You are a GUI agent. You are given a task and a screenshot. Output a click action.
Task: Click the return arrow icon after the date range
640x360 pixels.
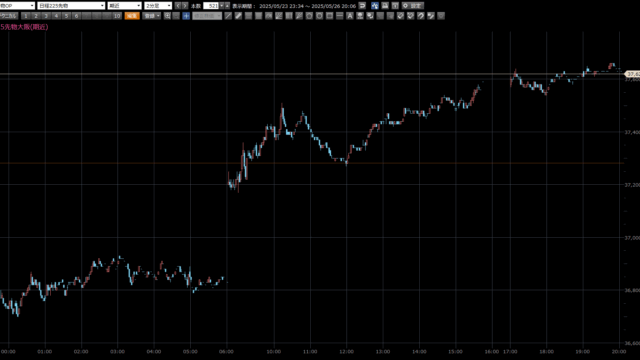(x=362, y=6)
